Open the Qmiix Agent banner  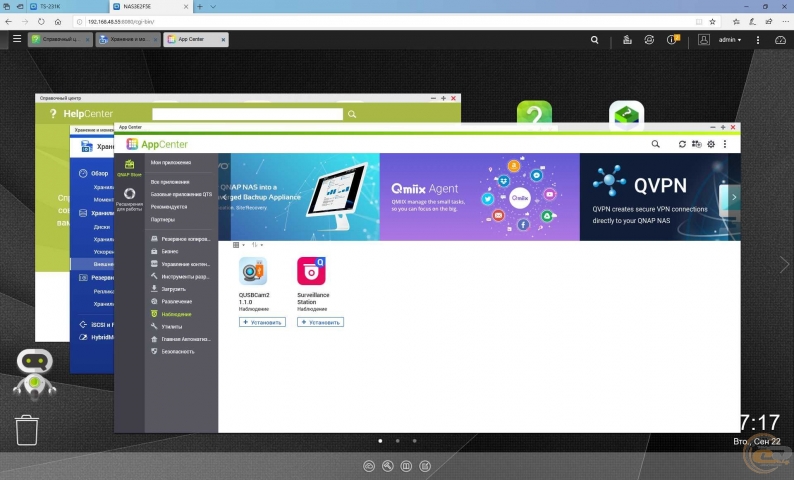click(x=480, y=197)
